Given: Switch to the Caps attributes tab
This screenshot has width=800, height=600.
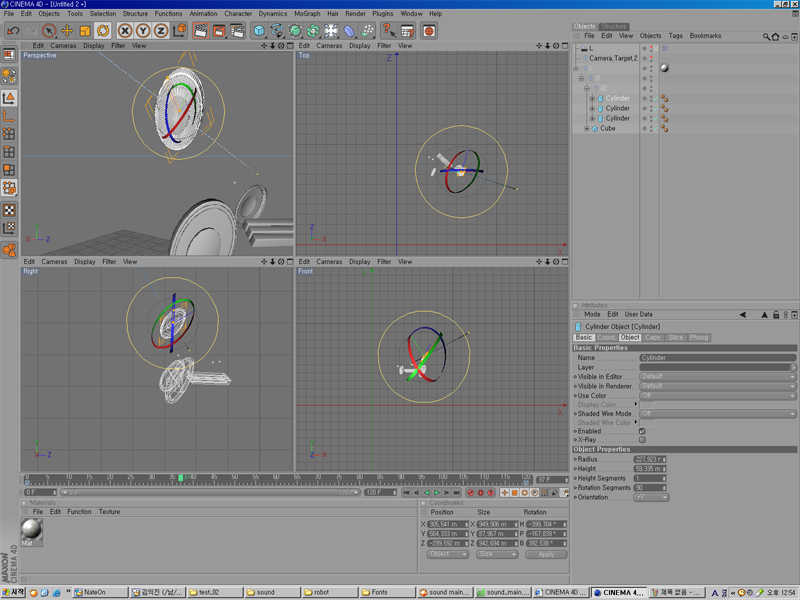Looking at the screenshot, I should click(x=653, y=338).
